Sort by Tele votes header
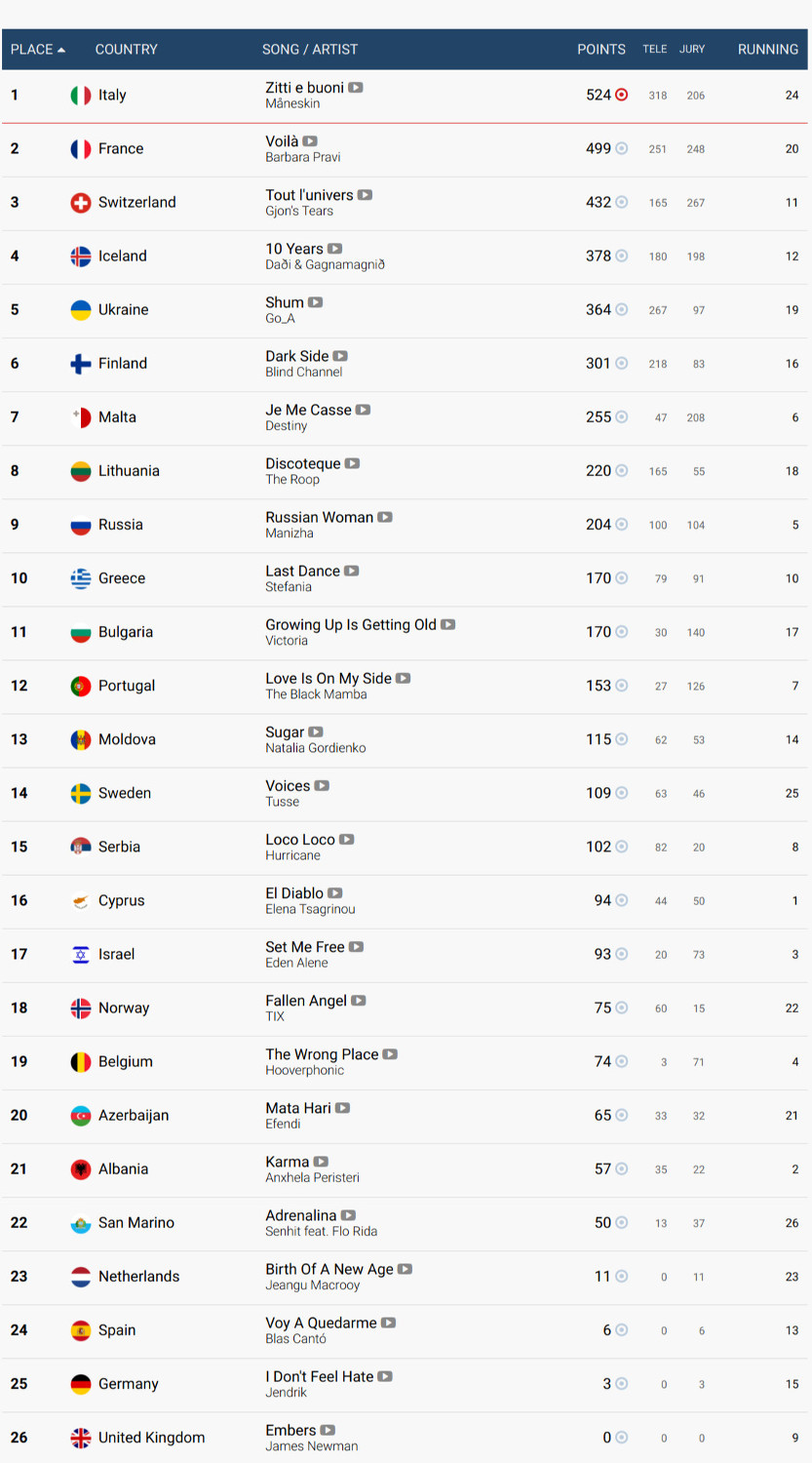 (x=655, y=50)
